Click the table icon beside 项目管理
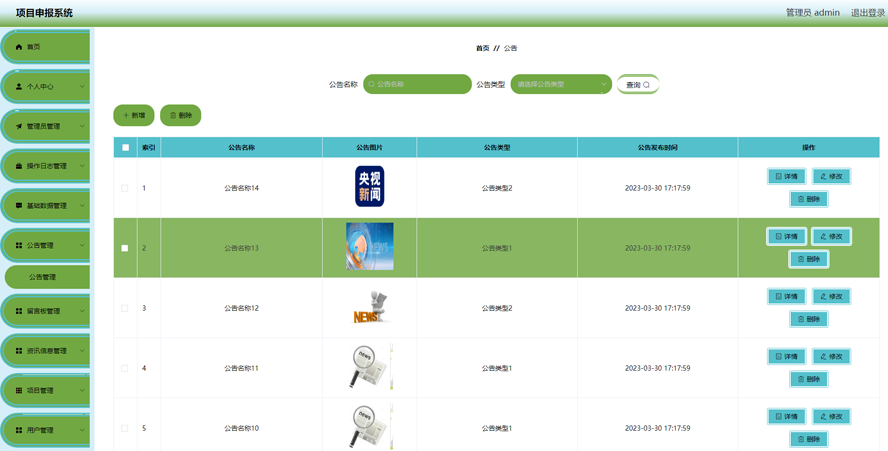This screenshot has height=451, width=888. pos(19,390)
